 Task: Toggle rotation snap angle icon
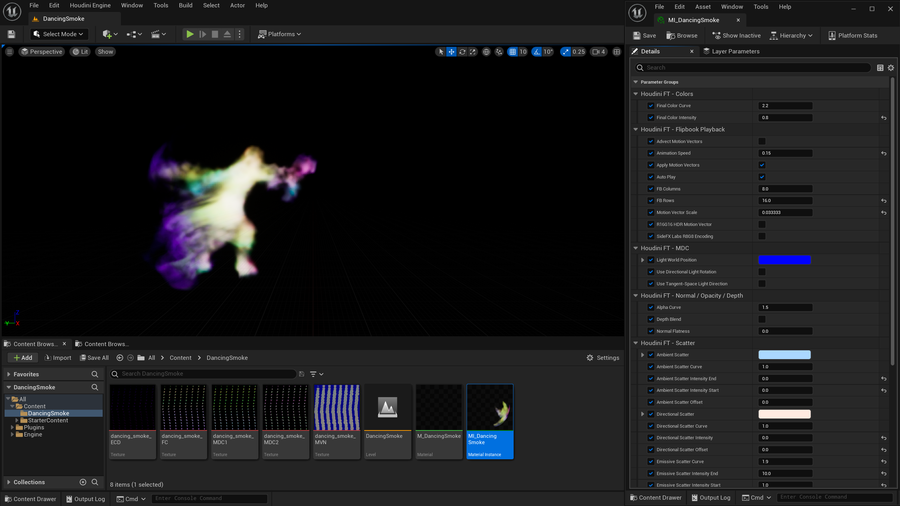tap(536, 52)
